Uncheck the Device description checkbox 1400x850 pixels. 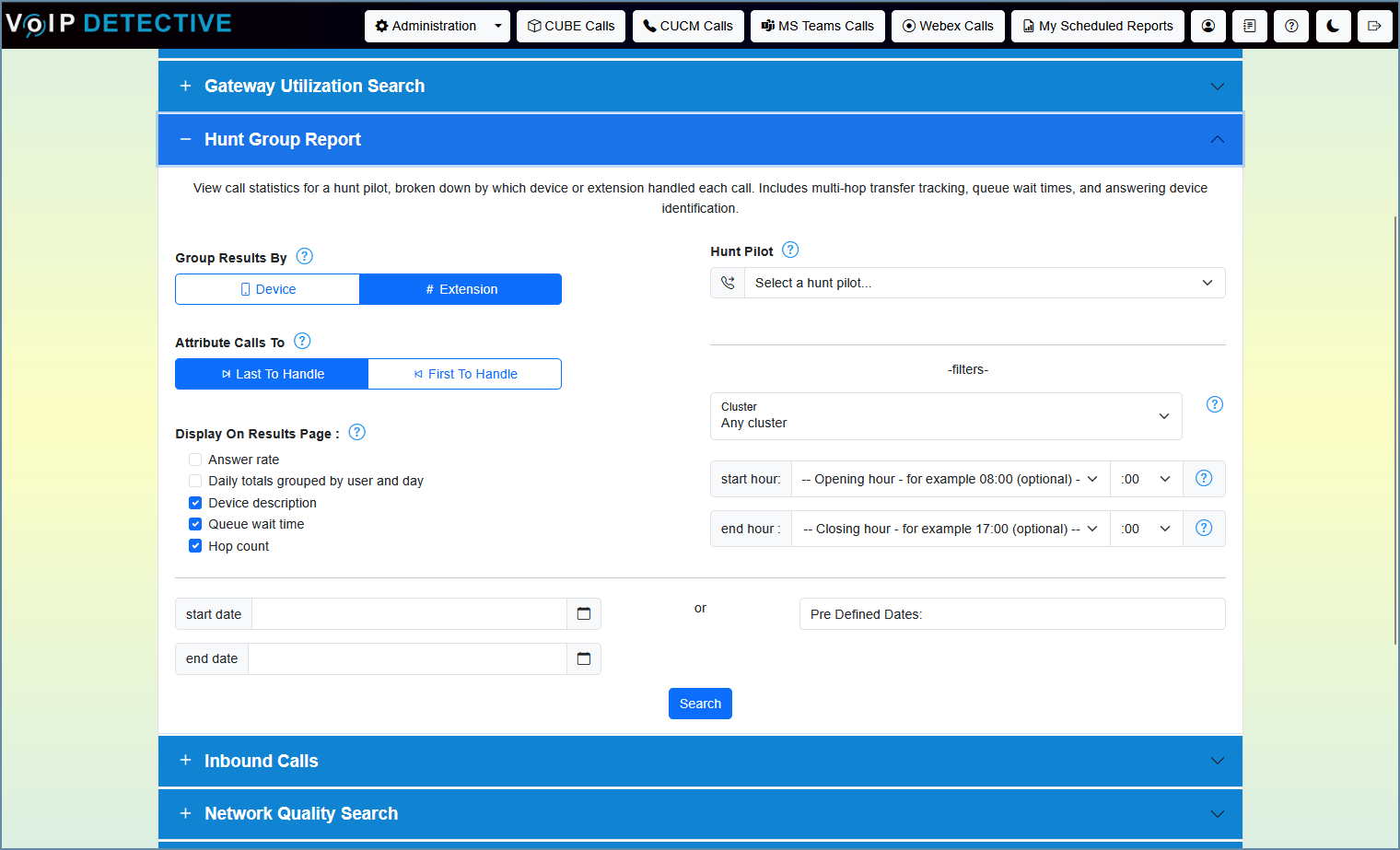coord(195,503)
